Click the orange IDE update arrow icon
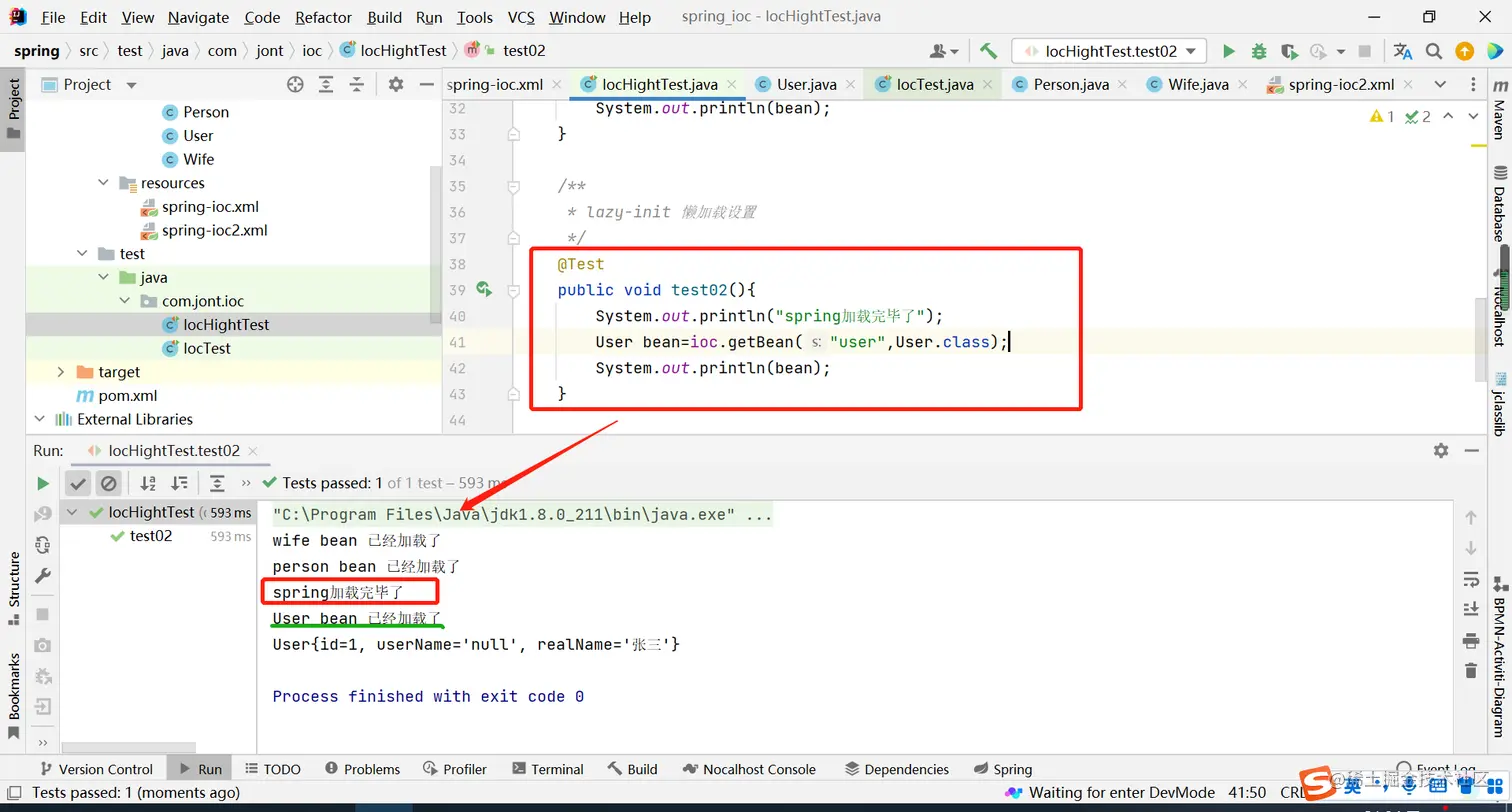The height and width of the screenshot is (812, 1512). [x=1464, y=51]
